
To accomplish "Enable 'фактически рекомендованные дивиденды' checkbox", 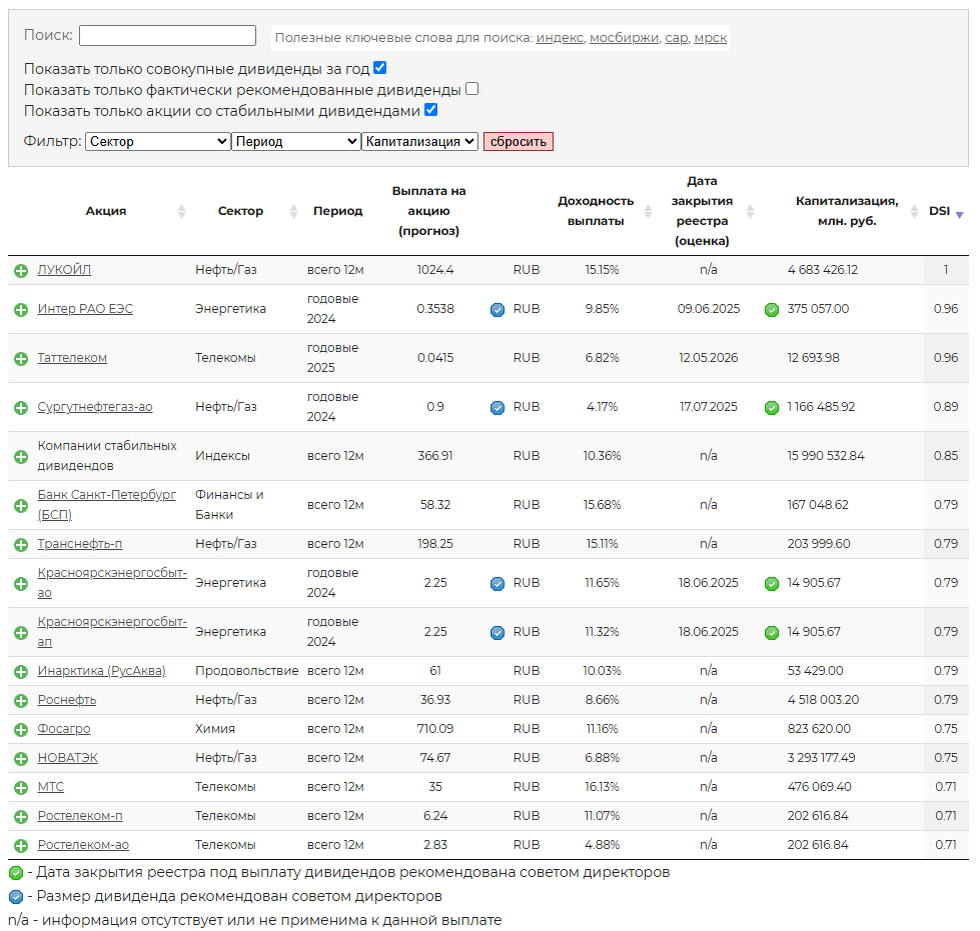I will coord(472,89).
